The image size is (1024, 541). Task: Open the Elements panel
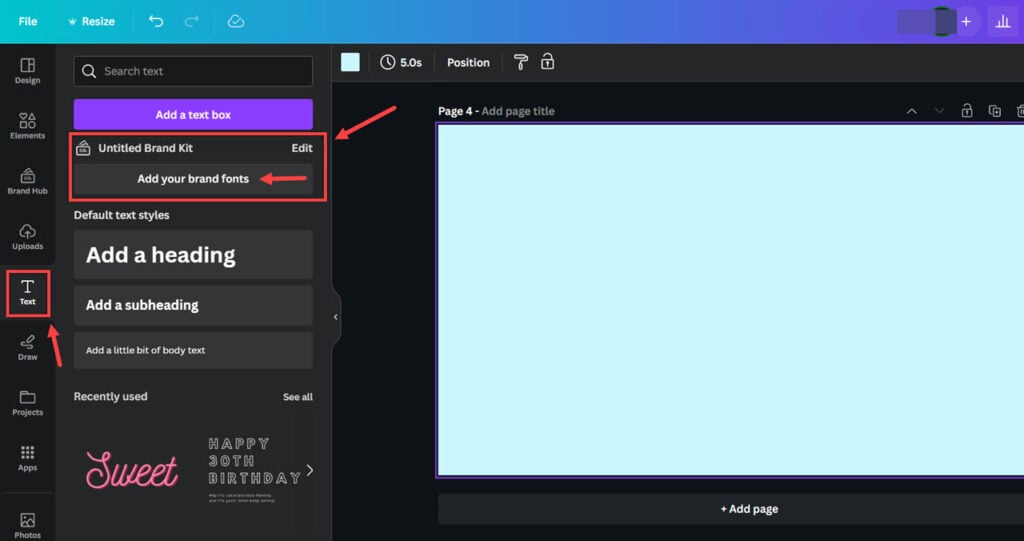coord(27,126)
